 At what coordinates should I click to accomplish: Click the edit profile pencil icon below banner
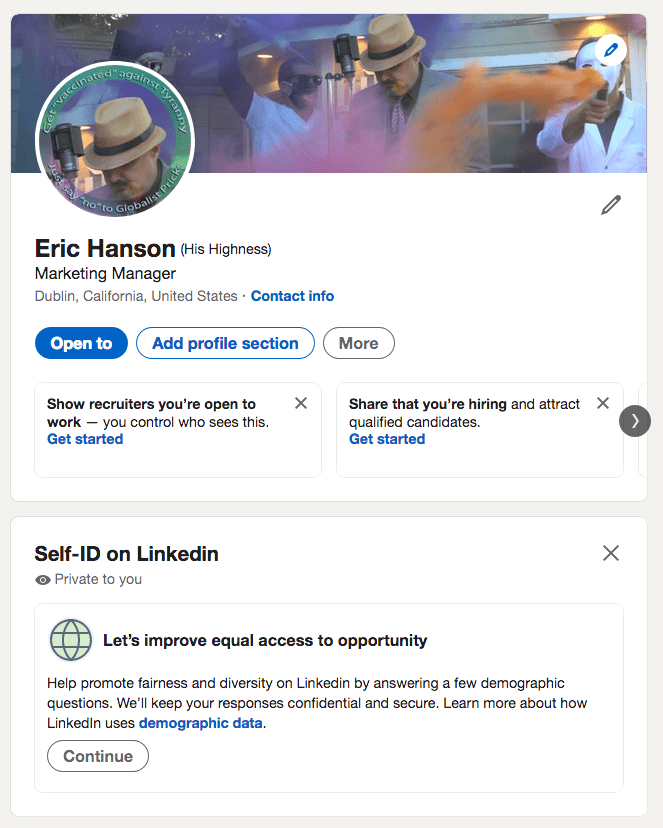610,205
